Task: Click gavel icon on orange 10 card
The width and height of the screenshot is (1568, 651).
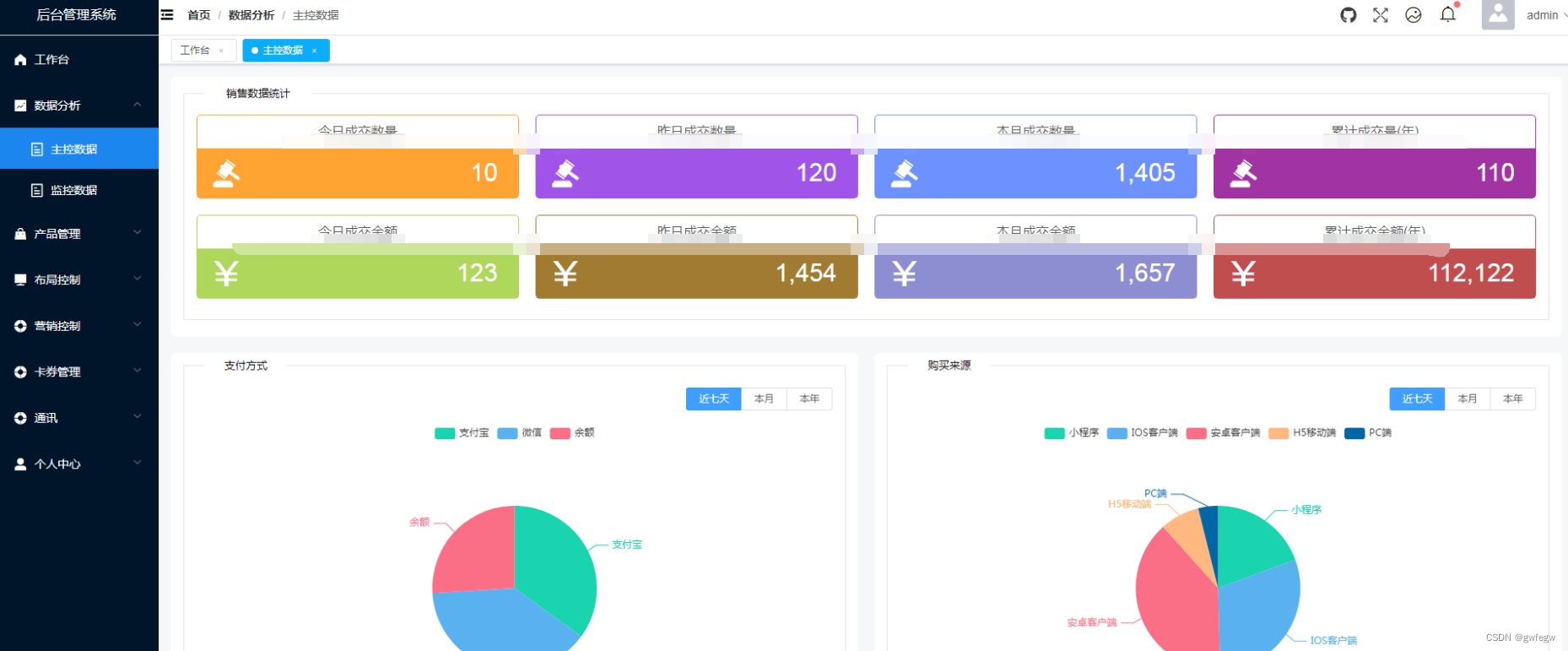Action: pos(226,173)
